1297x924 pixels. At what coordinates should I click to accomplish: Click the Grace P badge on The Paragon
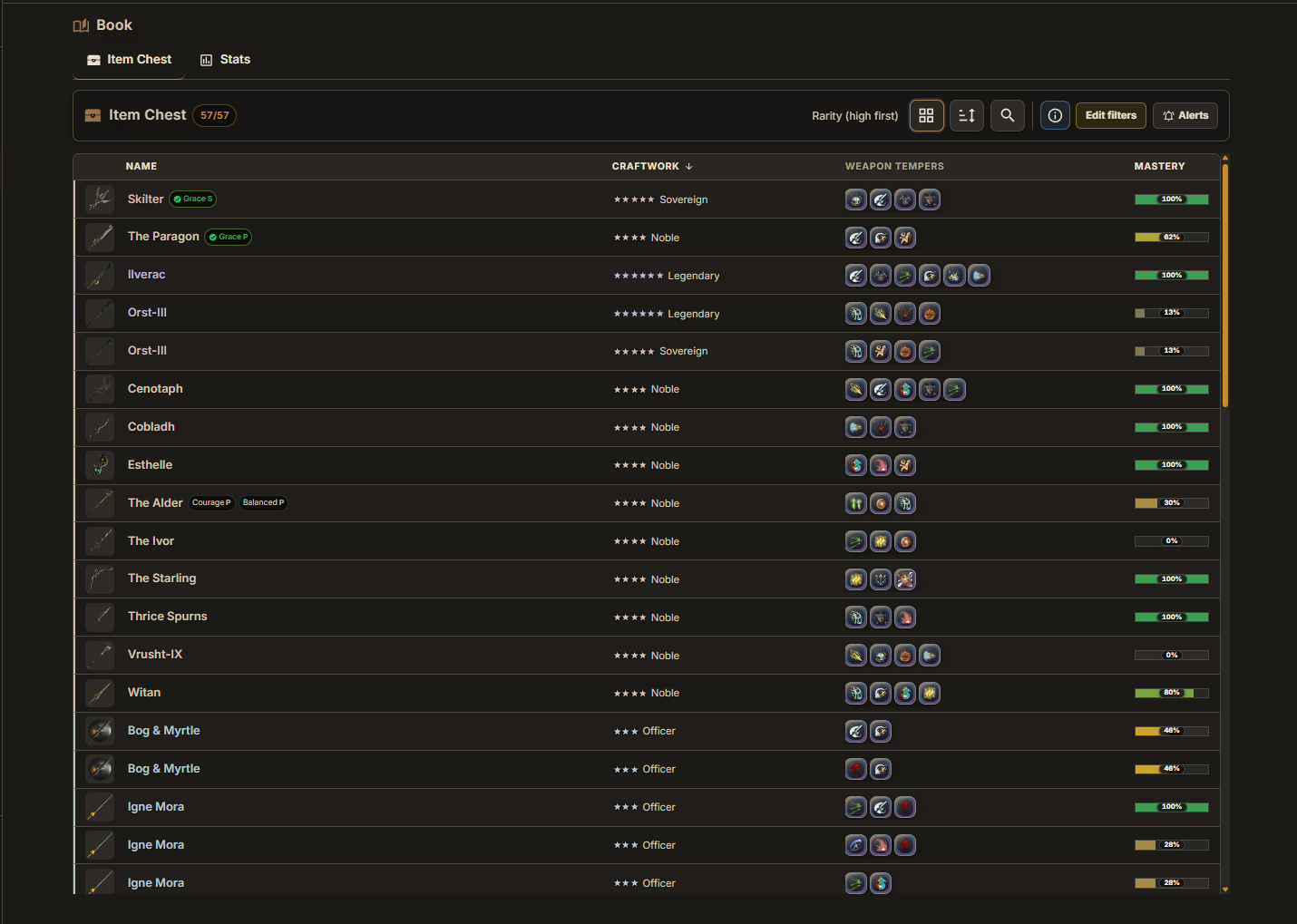(229, 238)
